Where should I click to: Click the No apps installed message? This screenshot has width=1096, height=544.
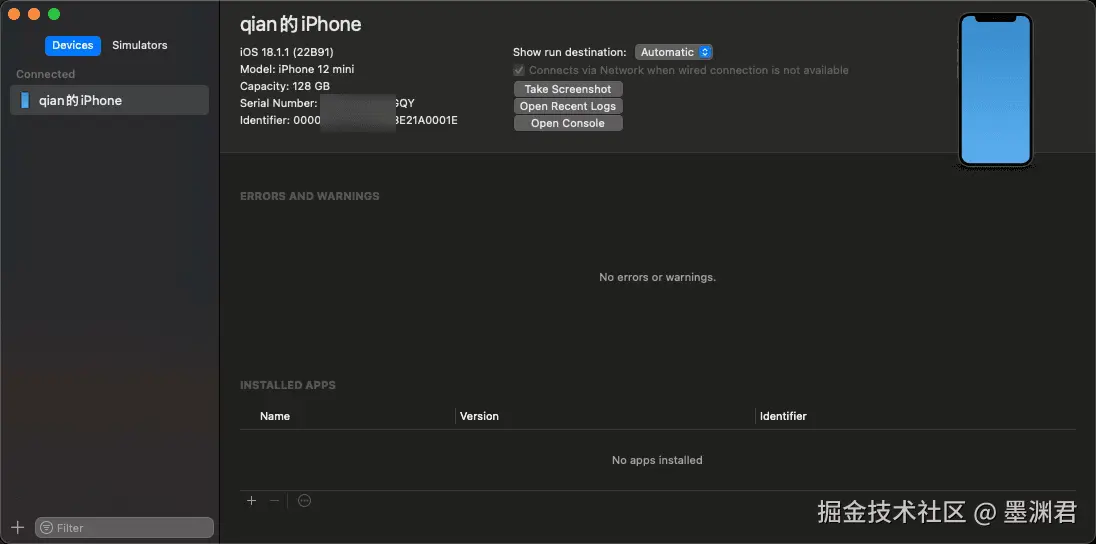[657, 460]
